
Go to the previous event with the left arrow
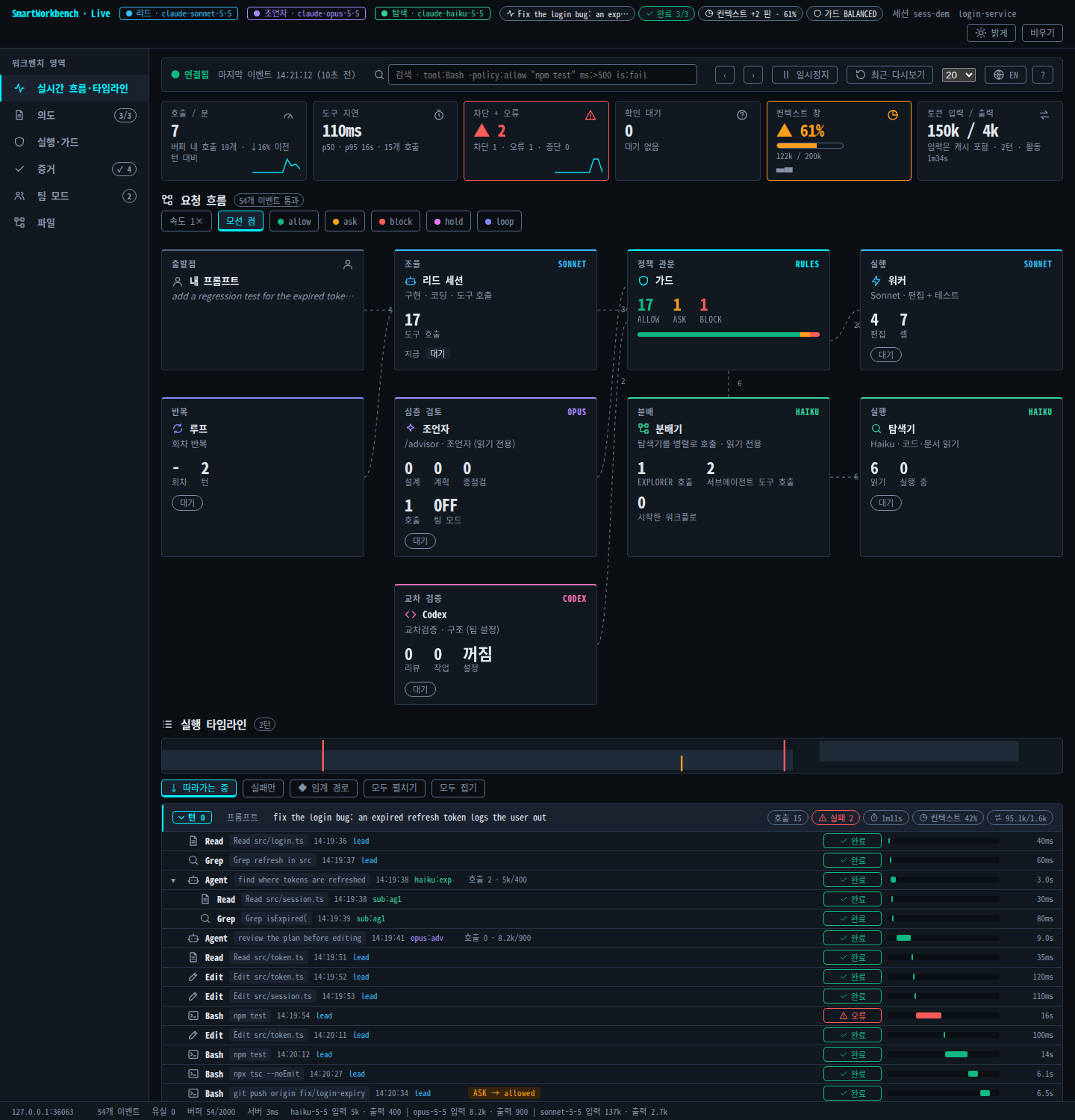click(725, 75)
